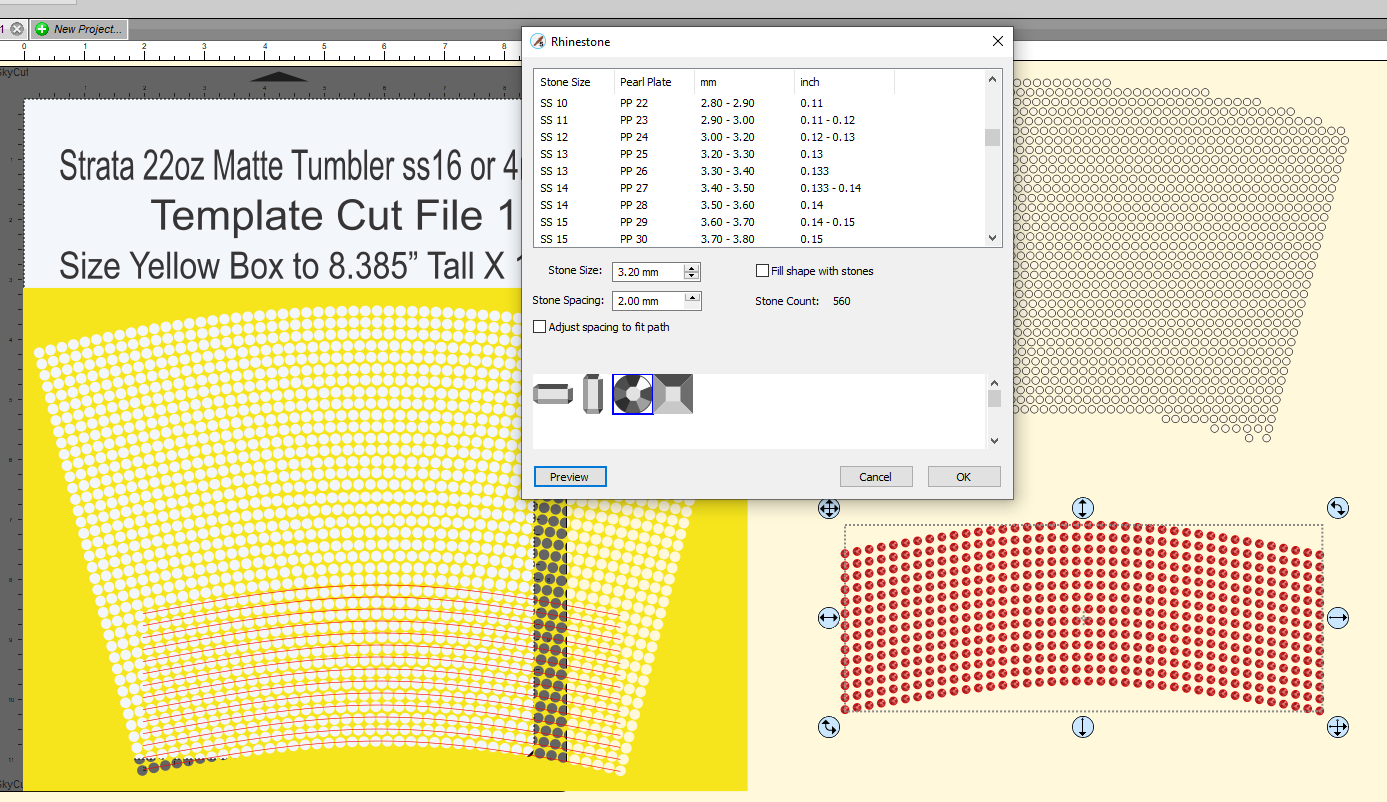Close the Rhinestone dialog

997,41
